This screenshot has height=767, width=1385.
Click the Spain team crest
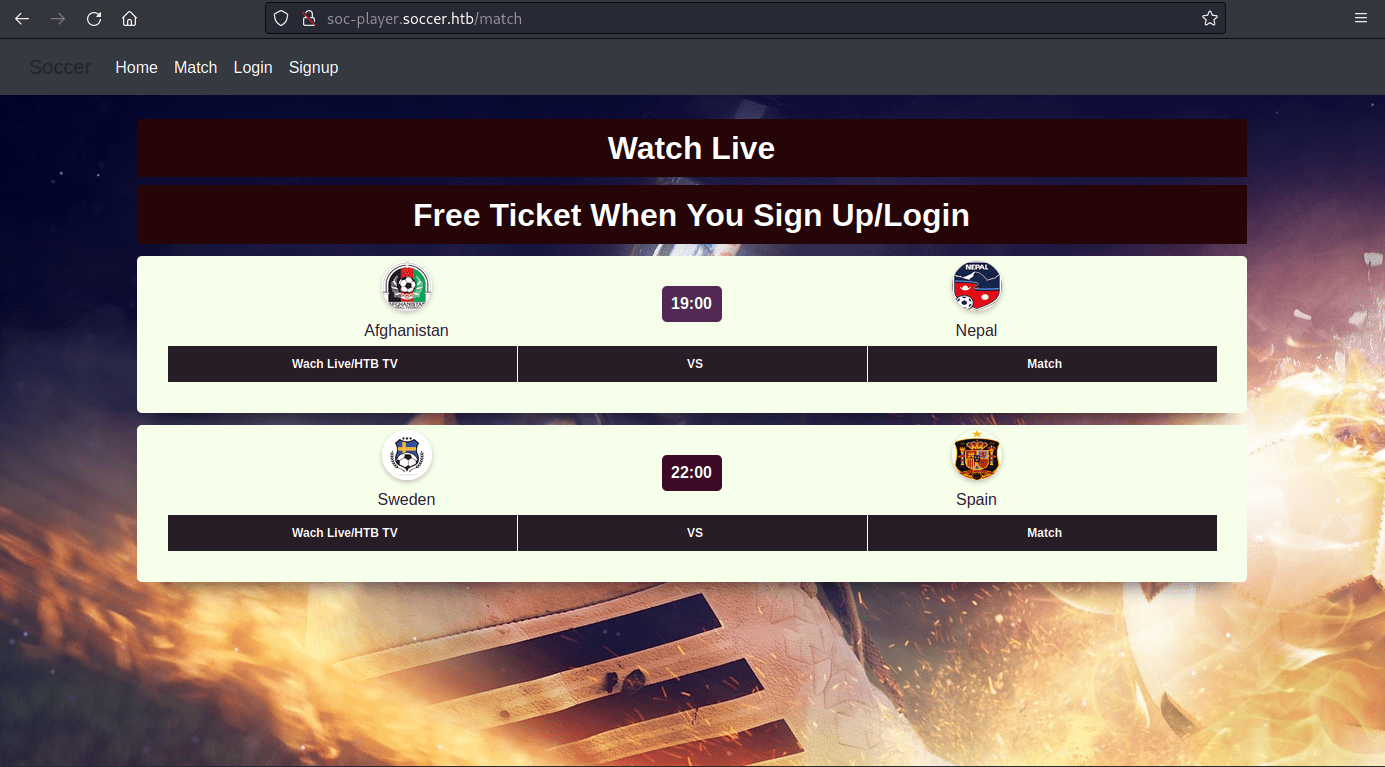(977, 456)
